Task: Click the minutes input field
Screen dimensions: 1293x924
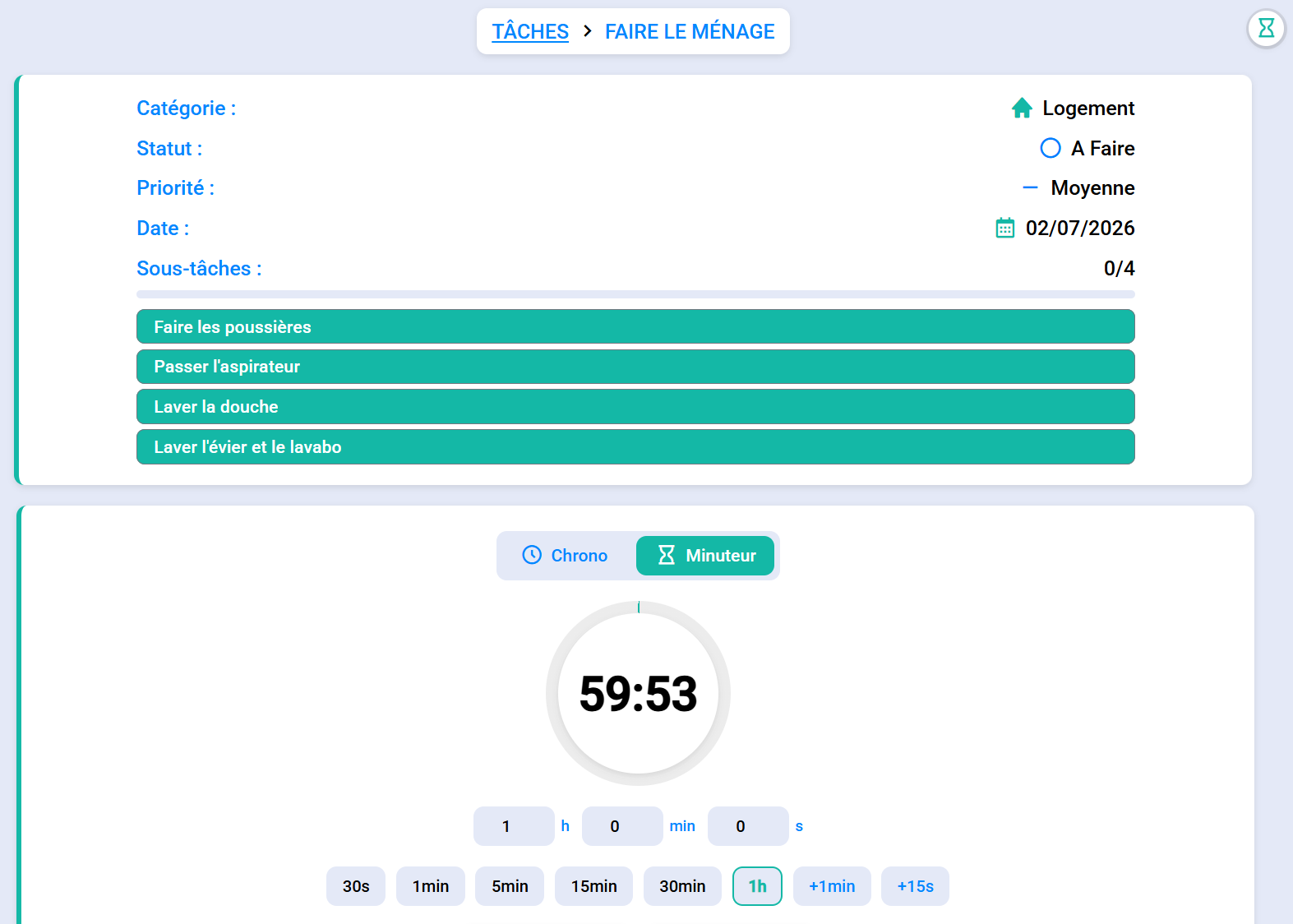Action: point(622,826)
